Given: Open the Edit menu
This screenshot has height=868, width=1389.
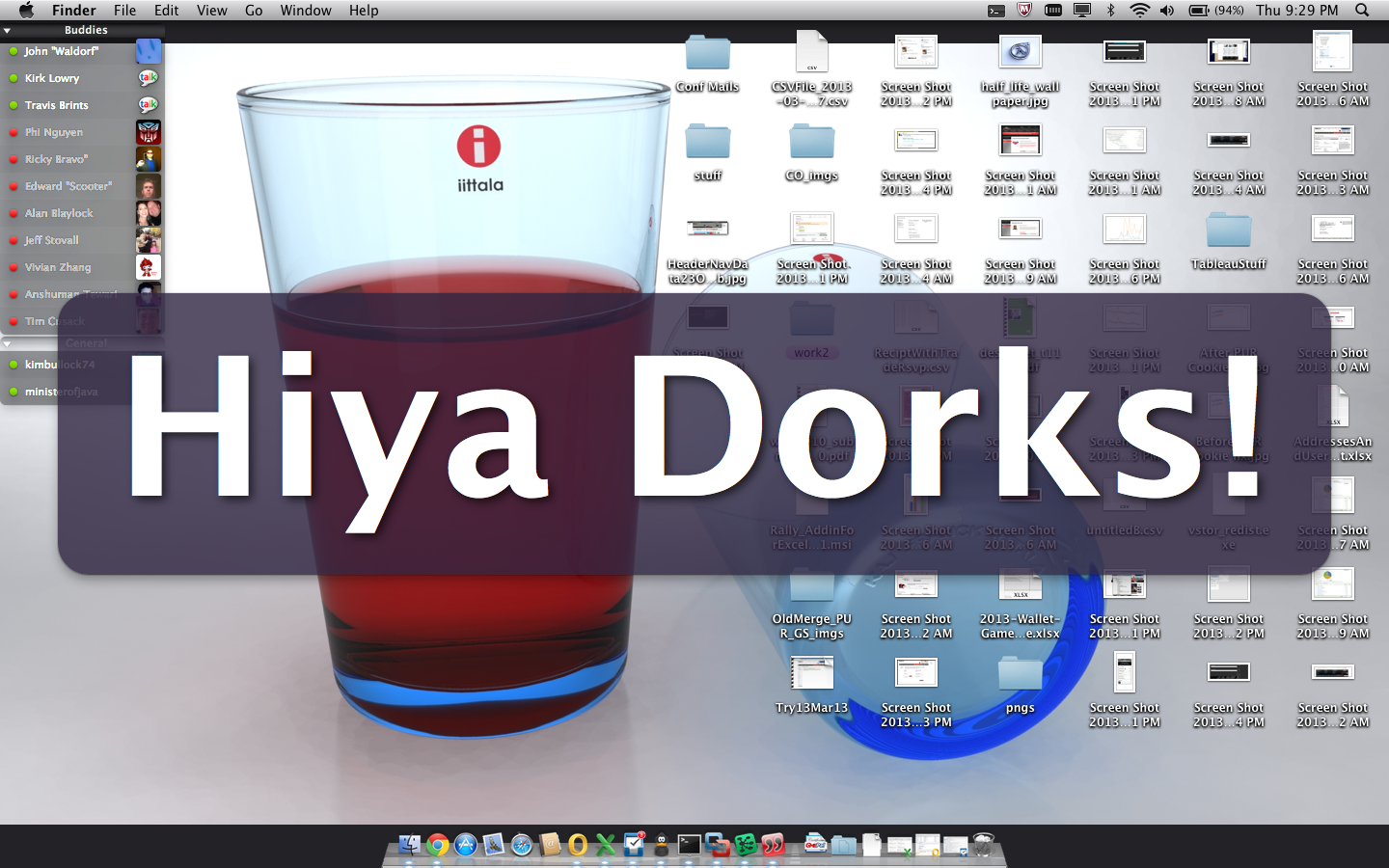Looking at the screenshot, I should tap(167, 10).
